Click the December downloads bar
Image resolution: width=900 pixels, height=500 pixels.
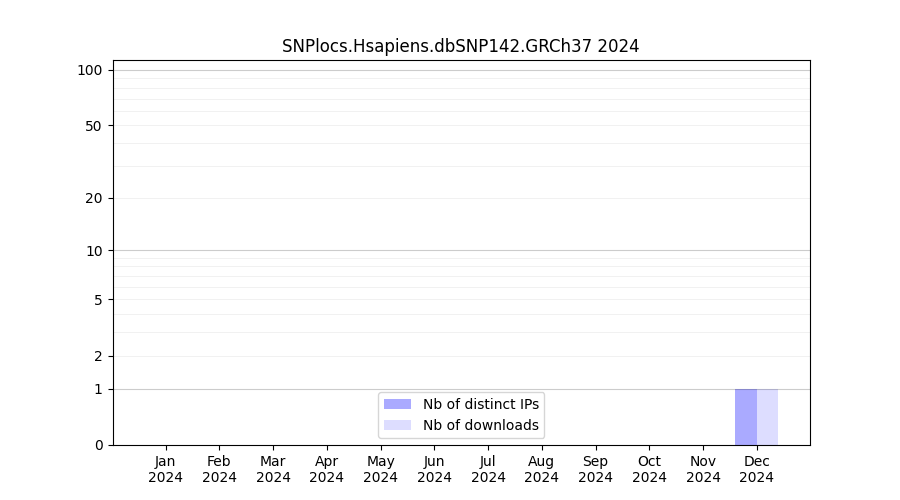click(767, 417)
